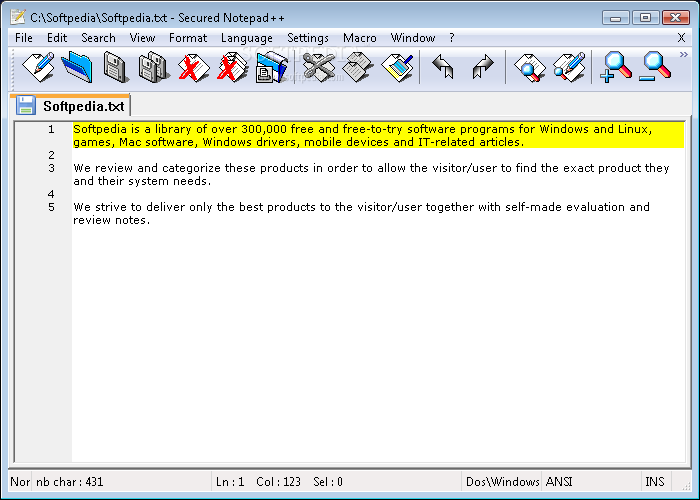Open the Language menu

(247, 38)
